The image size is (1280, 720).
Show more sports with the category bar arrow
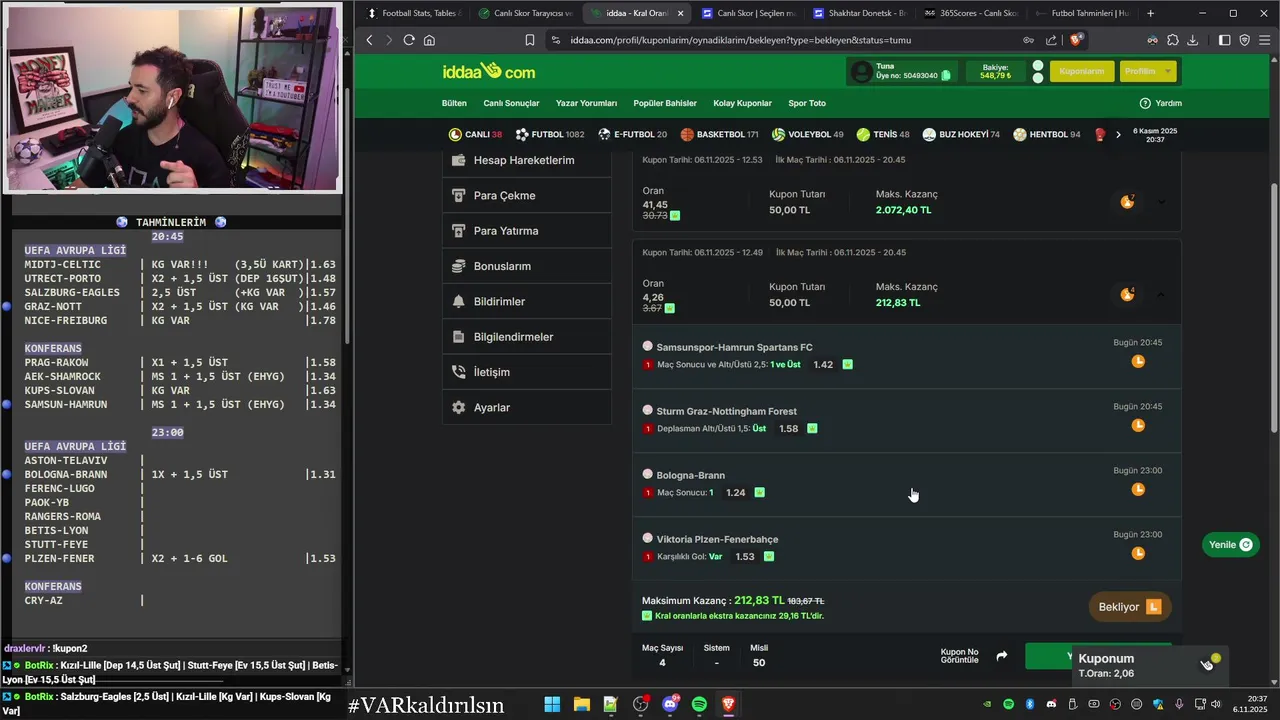[x=1118, y=134]
